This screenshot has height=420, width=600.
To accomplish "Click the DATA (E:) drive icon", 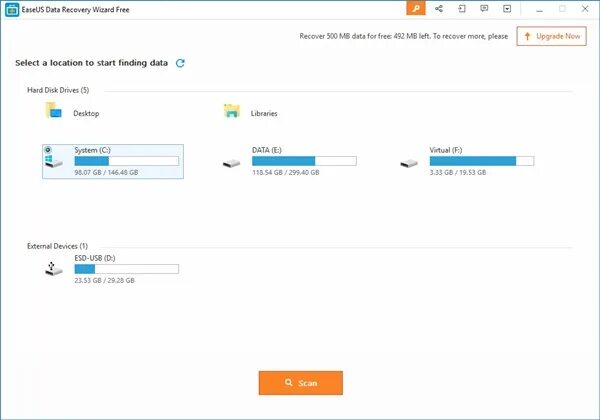I will pos(232,164).
